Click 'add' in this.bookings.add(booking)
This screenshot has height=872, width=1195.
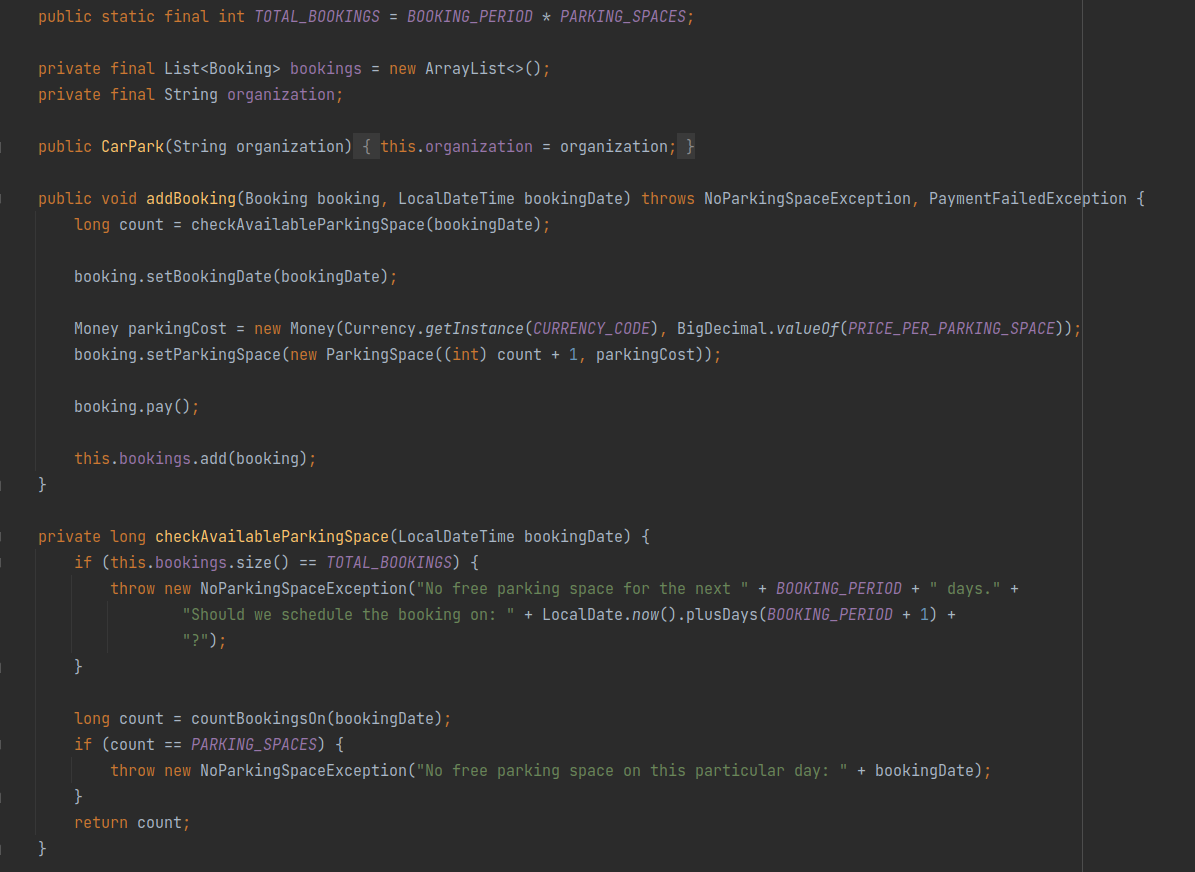click(x=213, y=458)
